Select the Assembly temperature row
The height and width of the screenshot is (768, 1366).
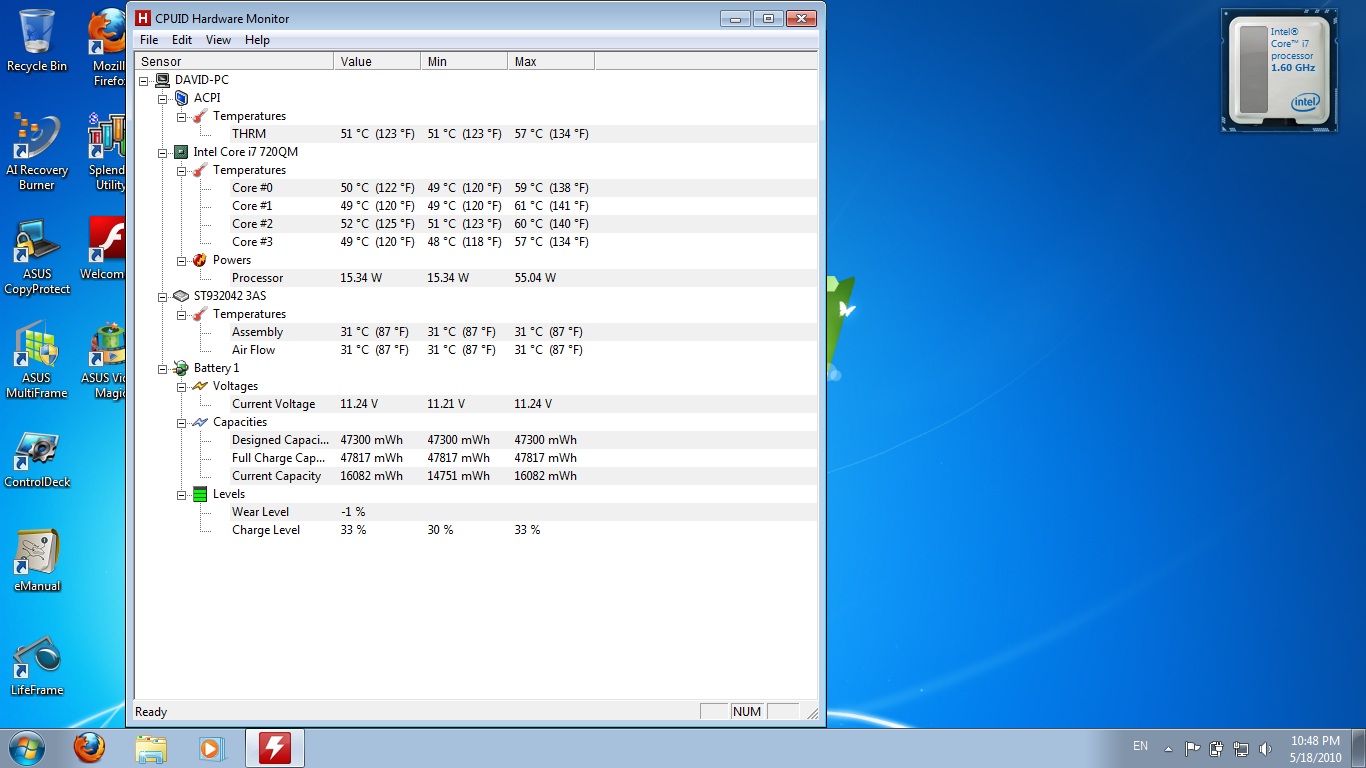(x=476, y=332)
